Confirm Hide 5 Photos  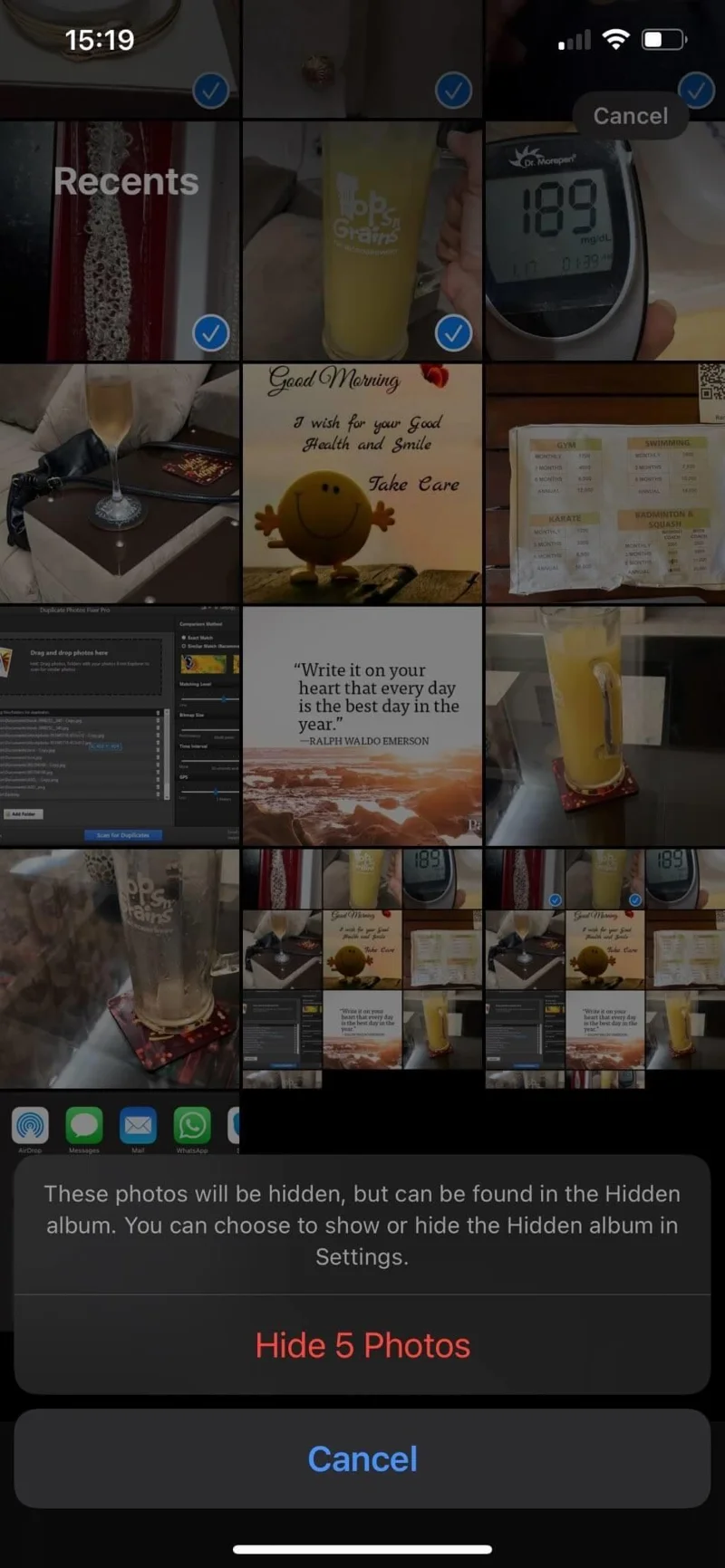[x=362, y=1346]
